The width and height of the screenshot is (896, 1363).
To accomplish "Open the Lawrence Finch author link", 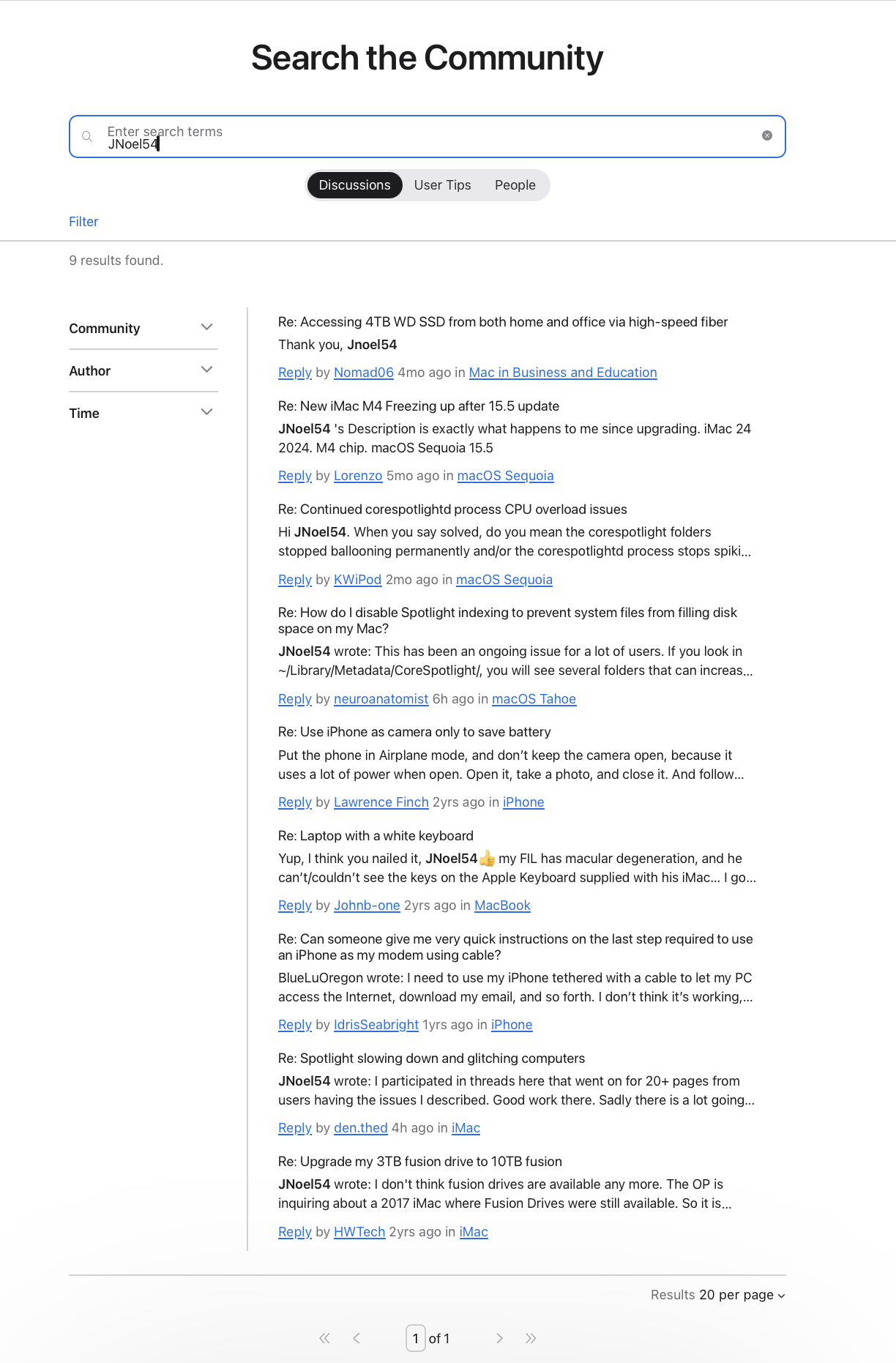I will pyautogui.click(x=381, y=802).
